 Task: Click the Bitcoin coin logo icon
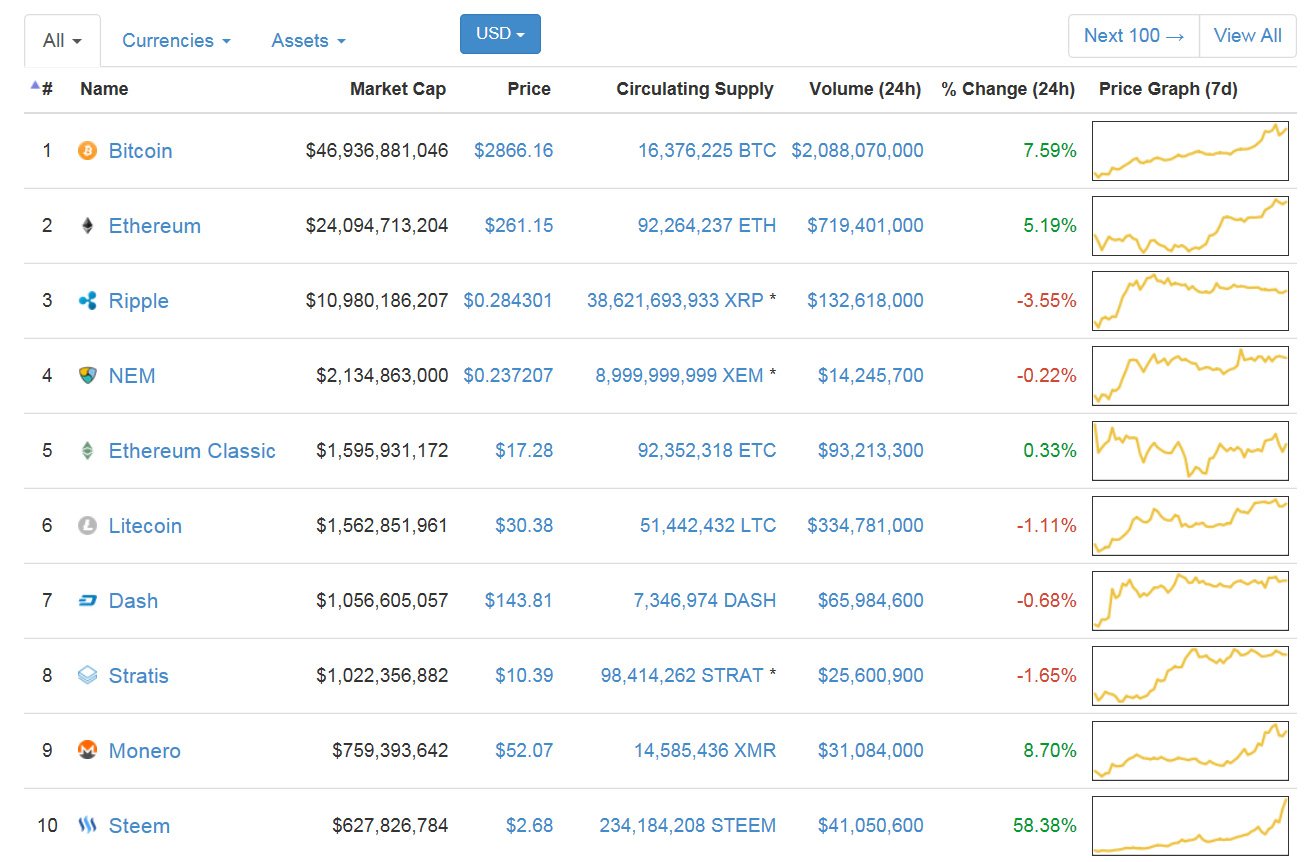click(x=88, y=151)
